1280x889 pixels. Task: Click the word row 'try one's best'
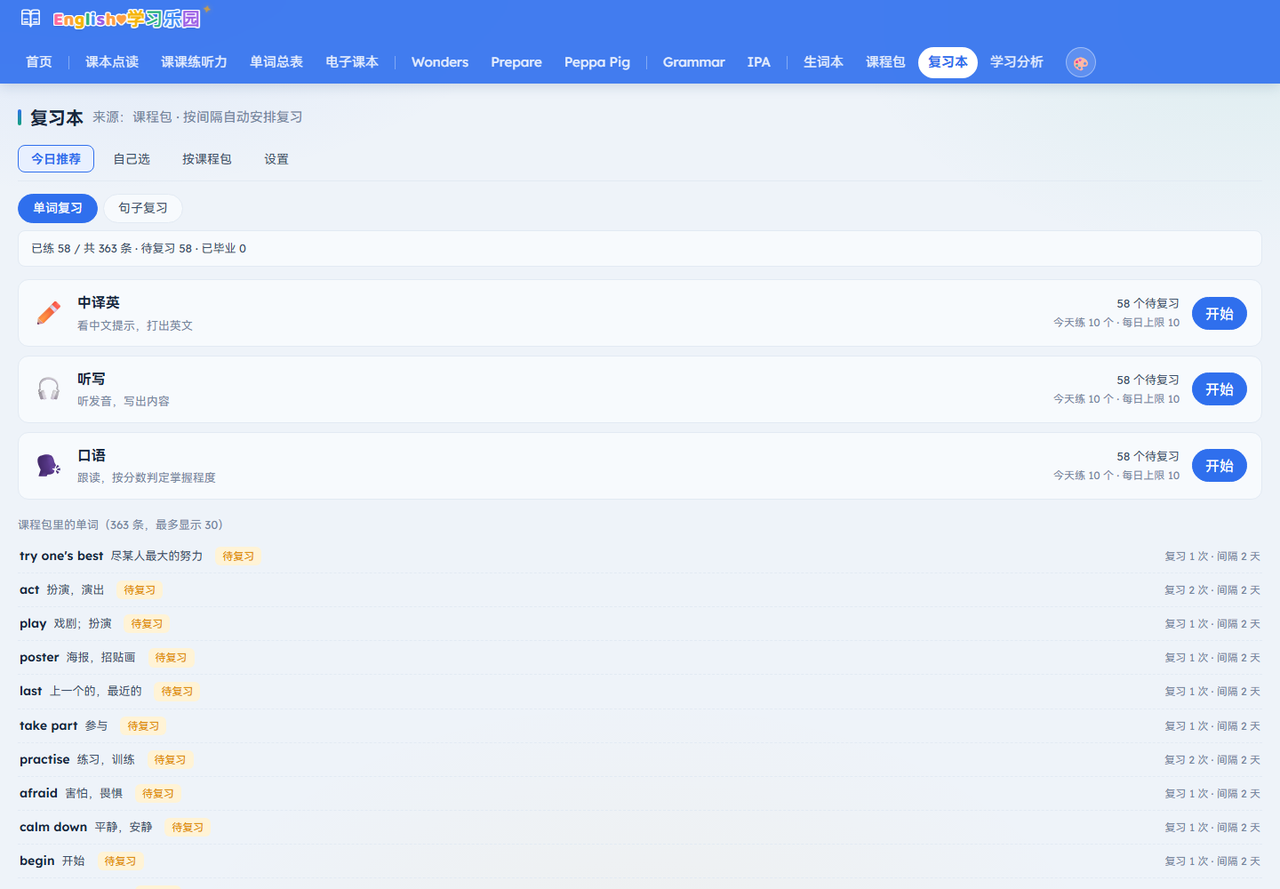(640, 556)
